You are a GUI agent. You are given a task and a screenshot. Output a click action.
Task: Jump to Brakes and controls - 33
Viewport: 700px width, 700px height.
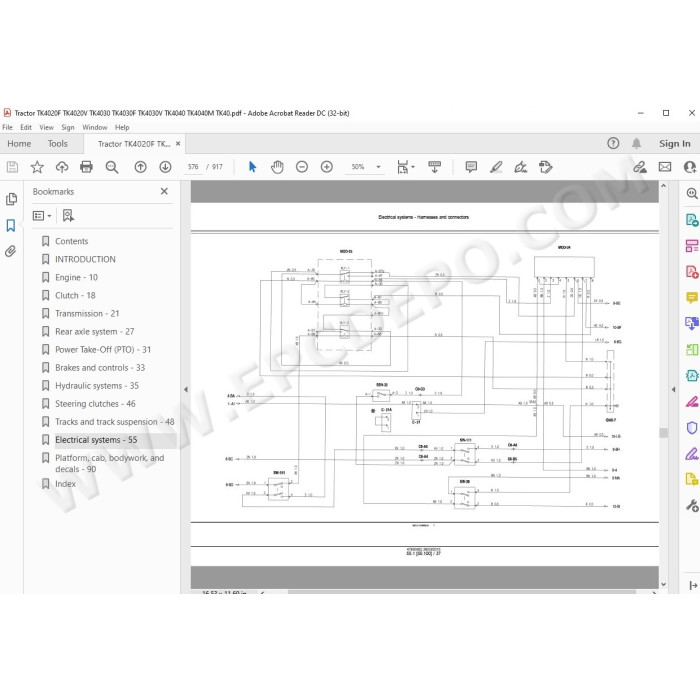tap(100, 368)
